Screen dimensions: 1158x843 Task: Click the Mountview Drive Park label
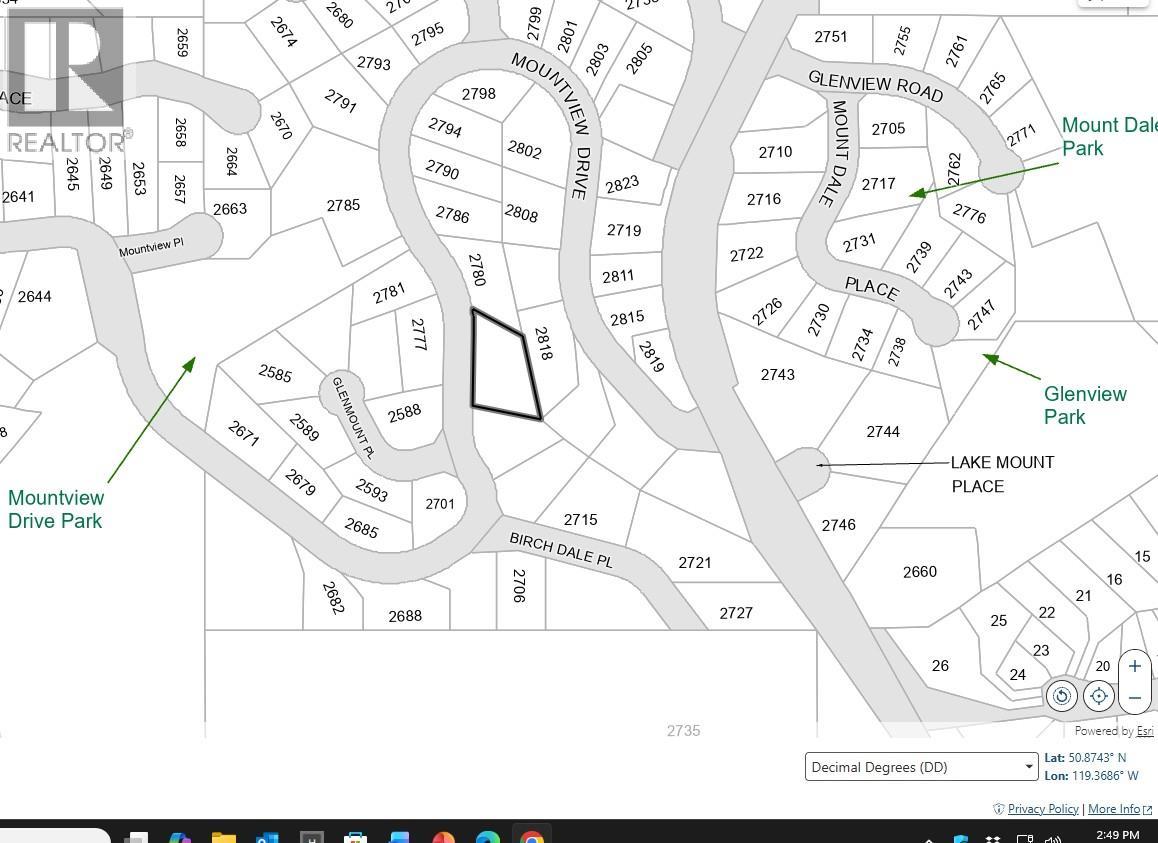click(56, 509)
